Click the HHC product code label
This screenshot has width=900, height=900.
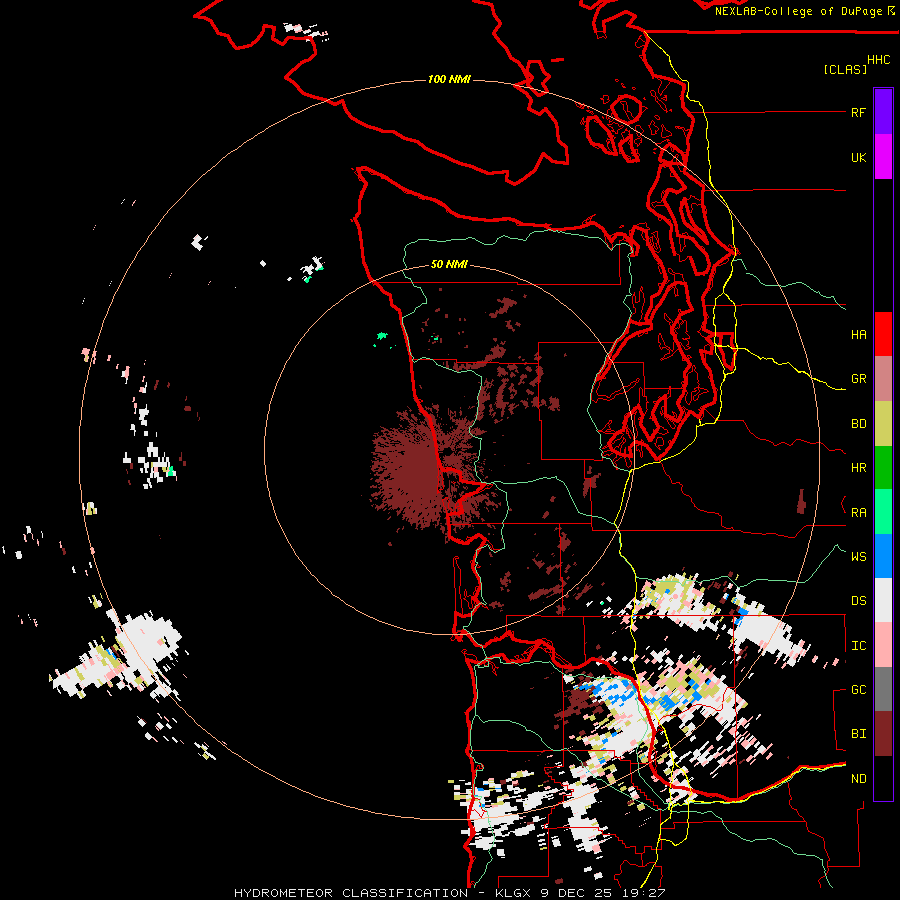(879, 60)
